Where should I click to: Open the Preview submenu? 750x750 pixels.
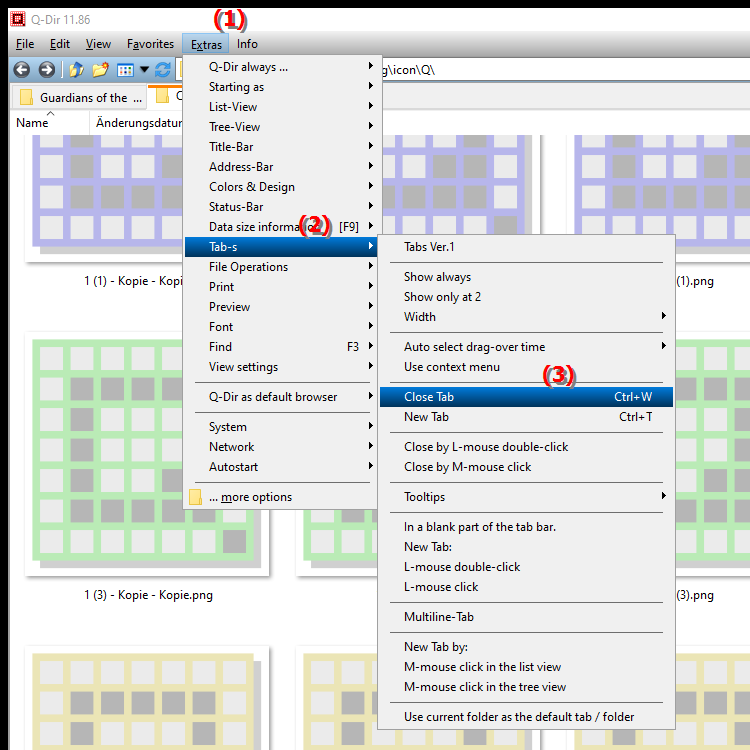point(281,307)
